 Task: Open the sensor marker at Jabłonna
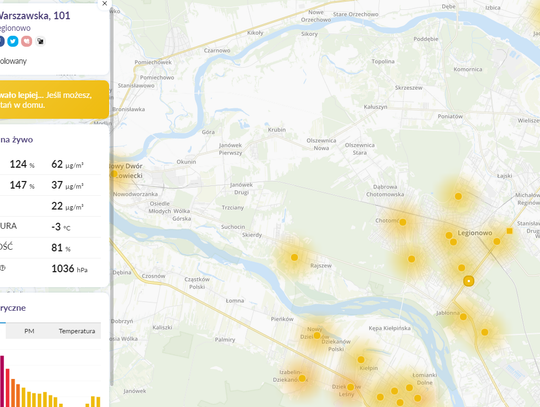(x=463, y=317)
